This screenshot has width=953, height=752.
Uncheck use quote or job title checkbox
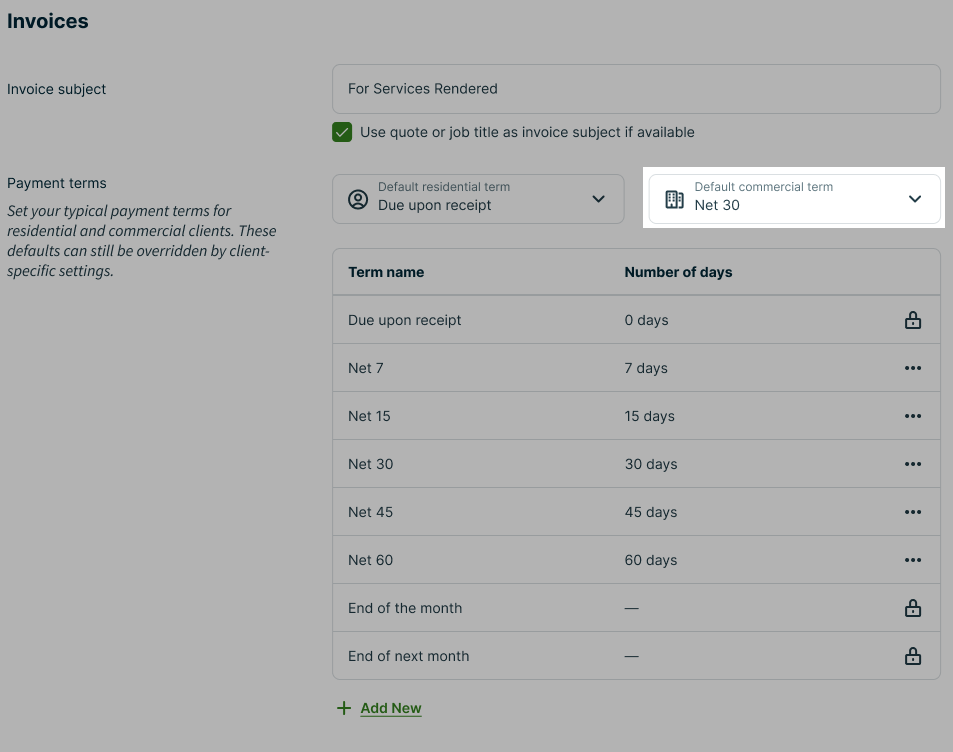tap(343, 132)
